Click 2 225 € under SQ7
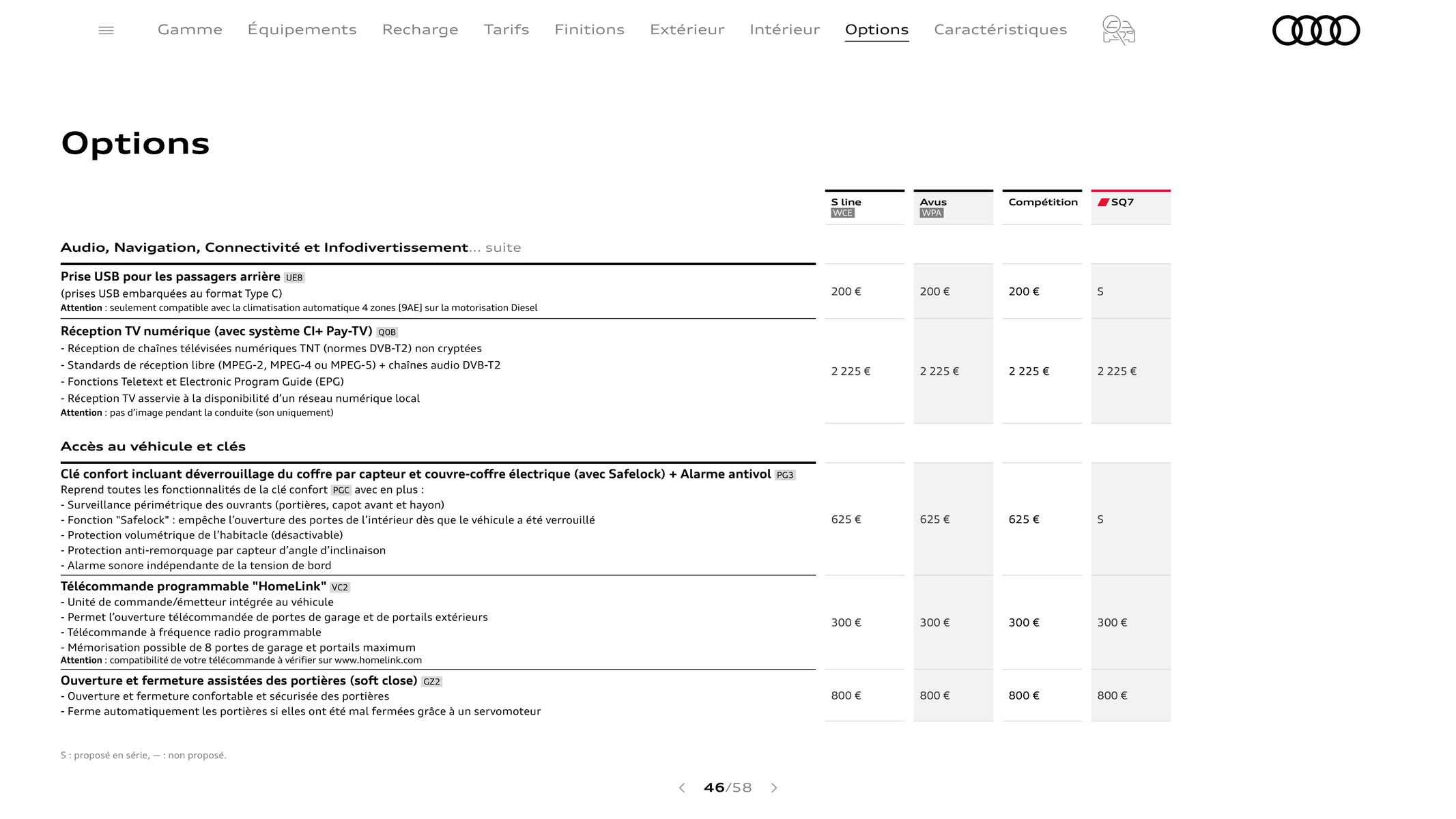The width and height of the screenshot is (1456, 819). pyautogui.click(x=1117, y=371)
